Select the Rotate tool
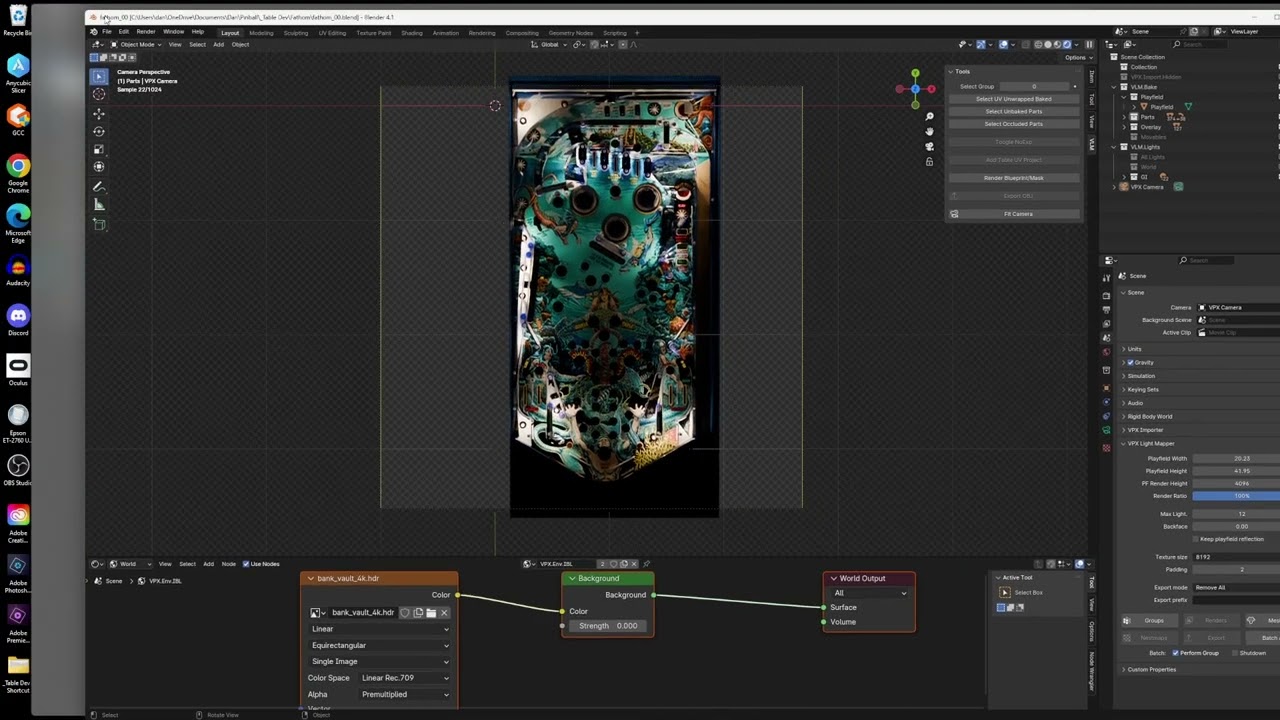Image resolution: width=1280 pixels, height=720 pixels. 99,131
